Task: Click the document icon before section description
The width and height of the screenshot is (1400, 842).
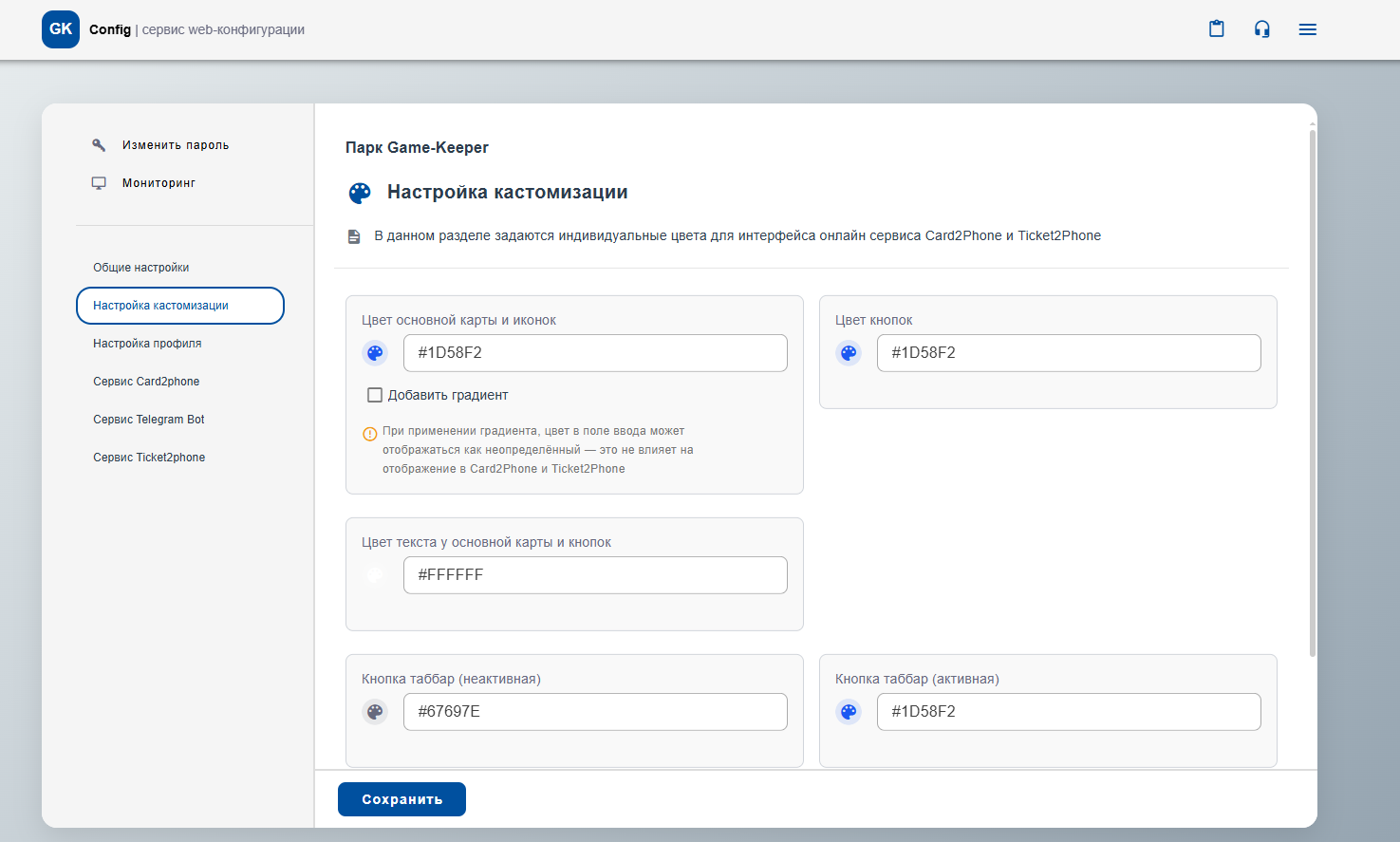Action: [x=354, y=236]
